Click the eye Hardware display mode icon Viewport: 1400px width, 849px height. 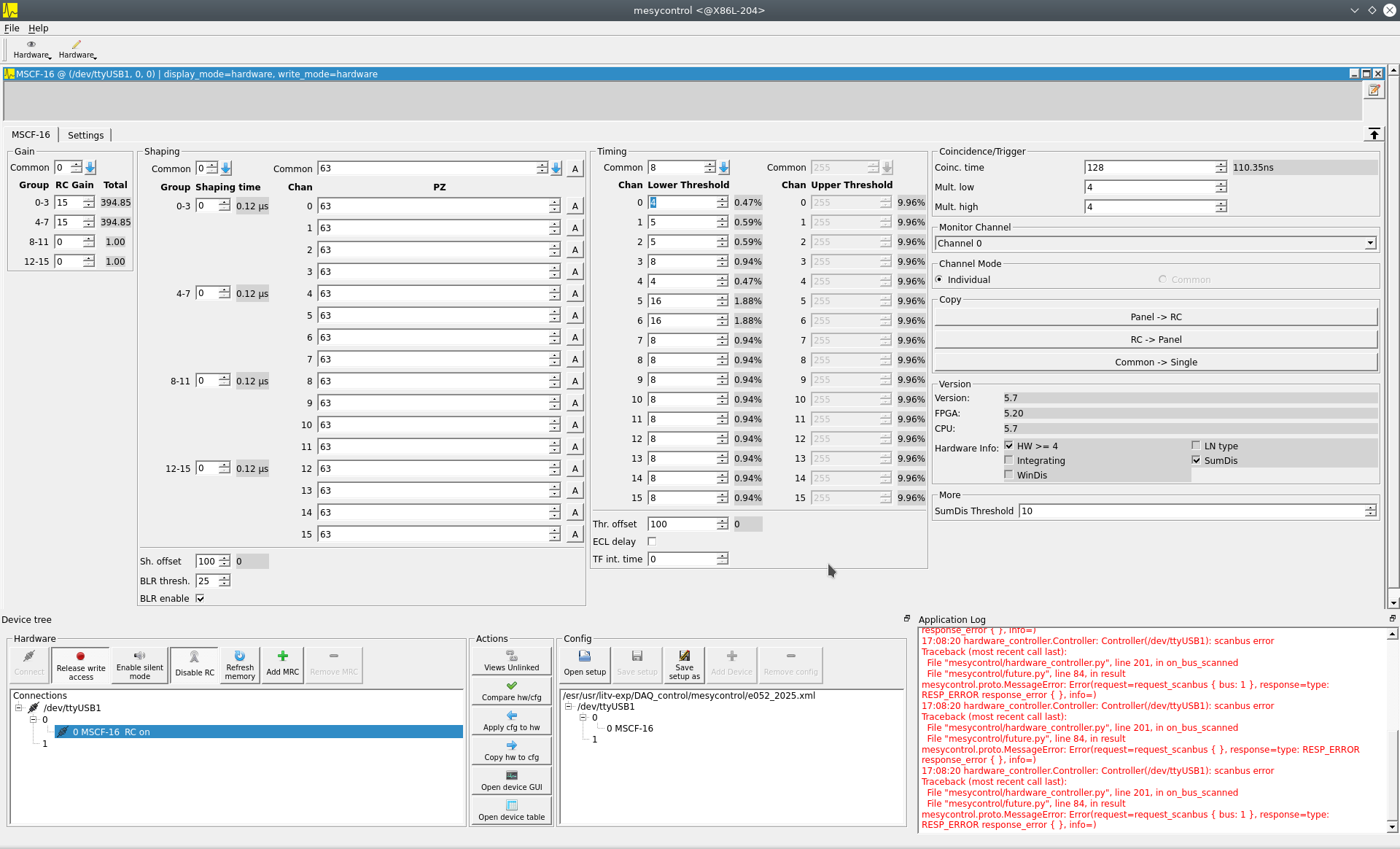[x=31, y=44]
